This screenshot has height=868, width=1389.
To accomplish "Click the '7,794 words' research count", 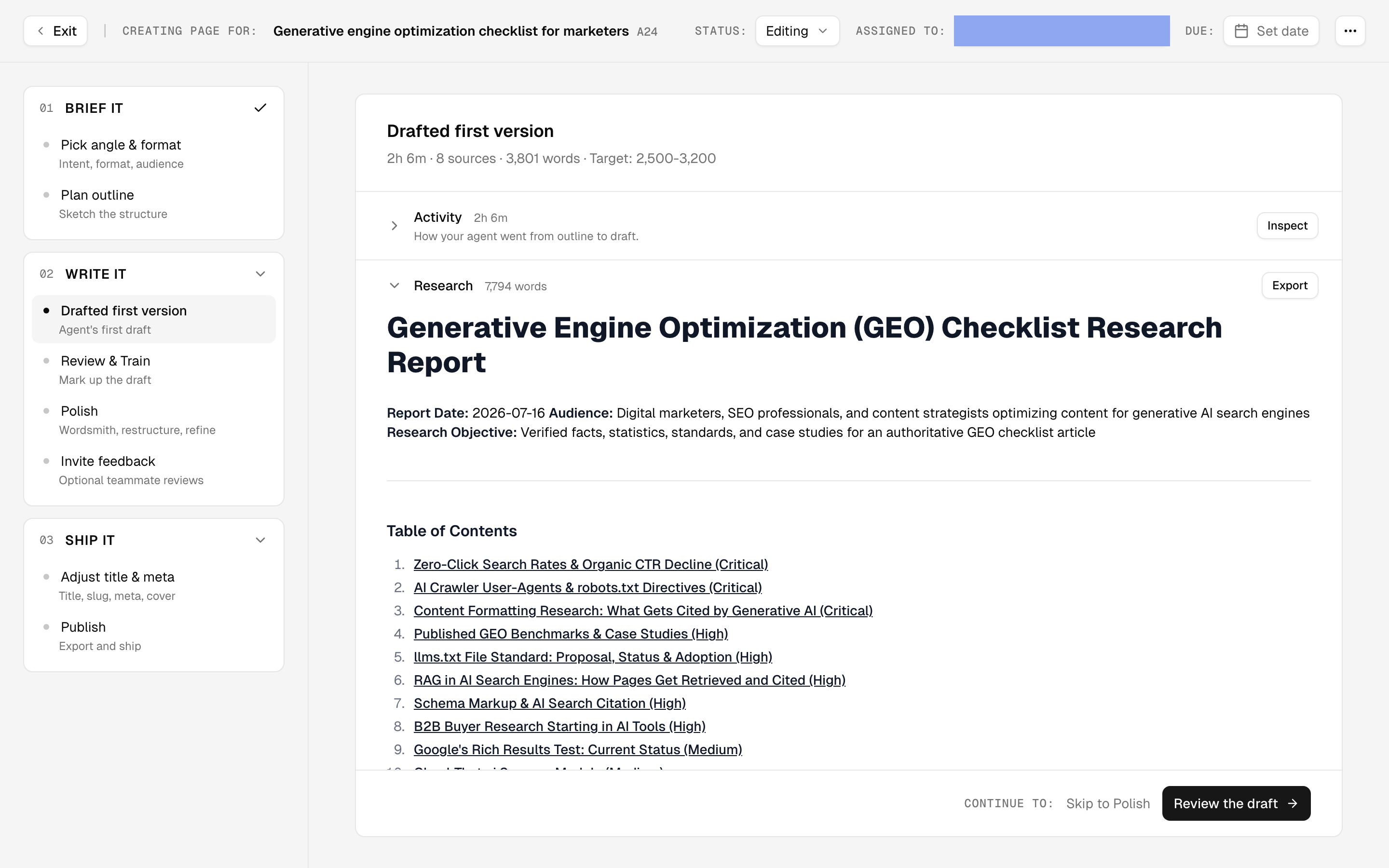I will coord(516,286).
